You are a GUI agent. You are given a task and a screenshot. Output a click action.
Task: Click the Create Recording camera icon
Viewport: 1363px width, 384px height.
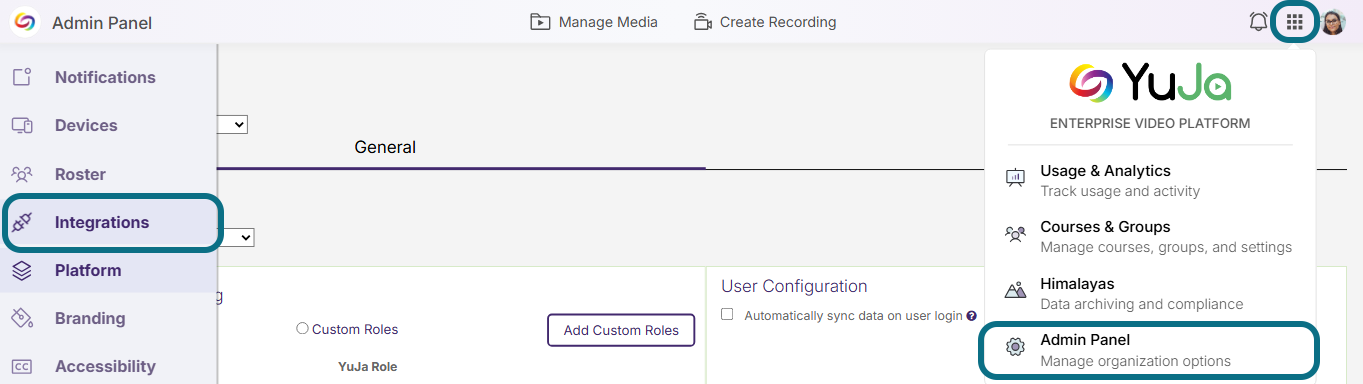(x=702, y=22)
